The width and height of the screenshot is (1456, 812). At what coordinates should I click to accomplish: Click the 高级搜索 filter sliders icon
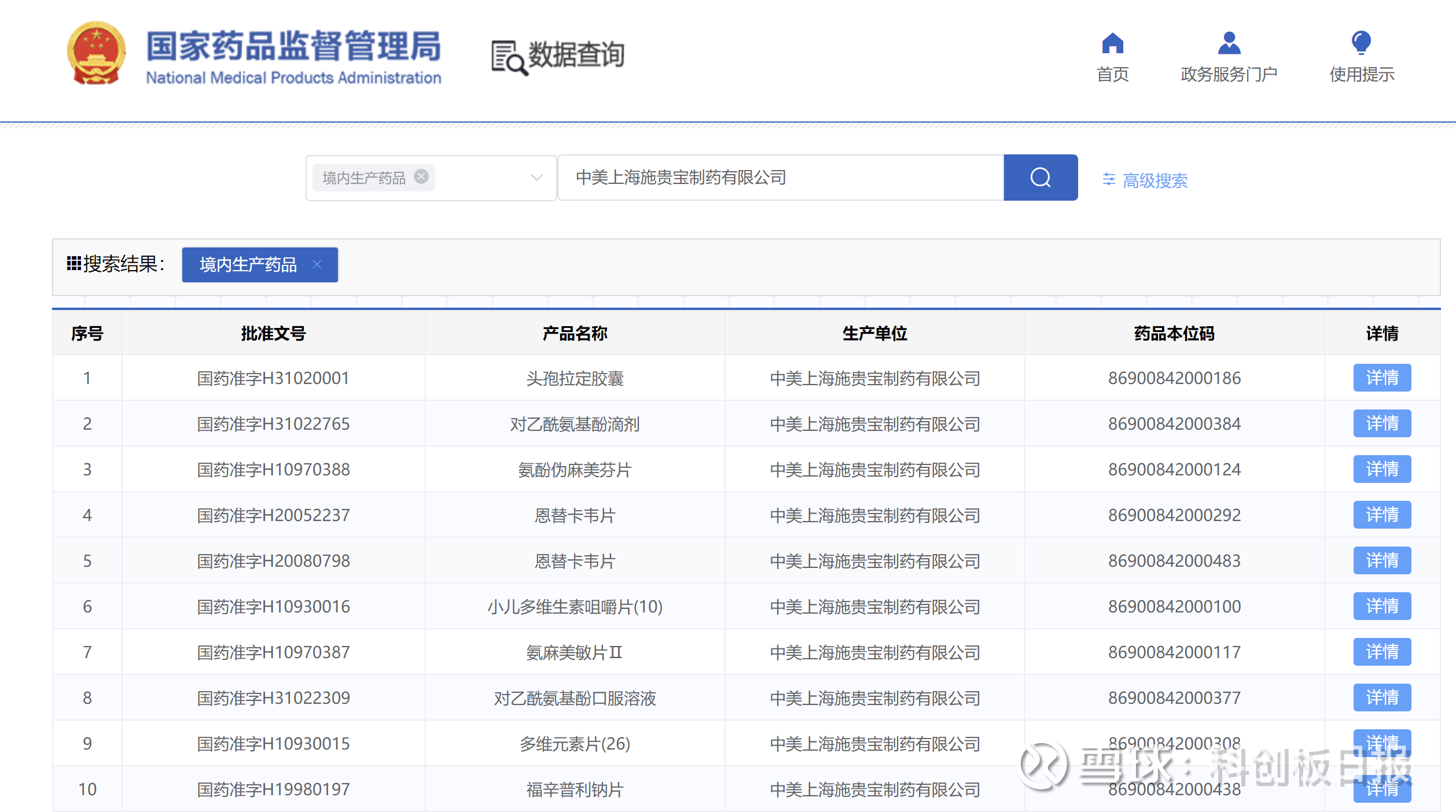(x=1109, y=180)
